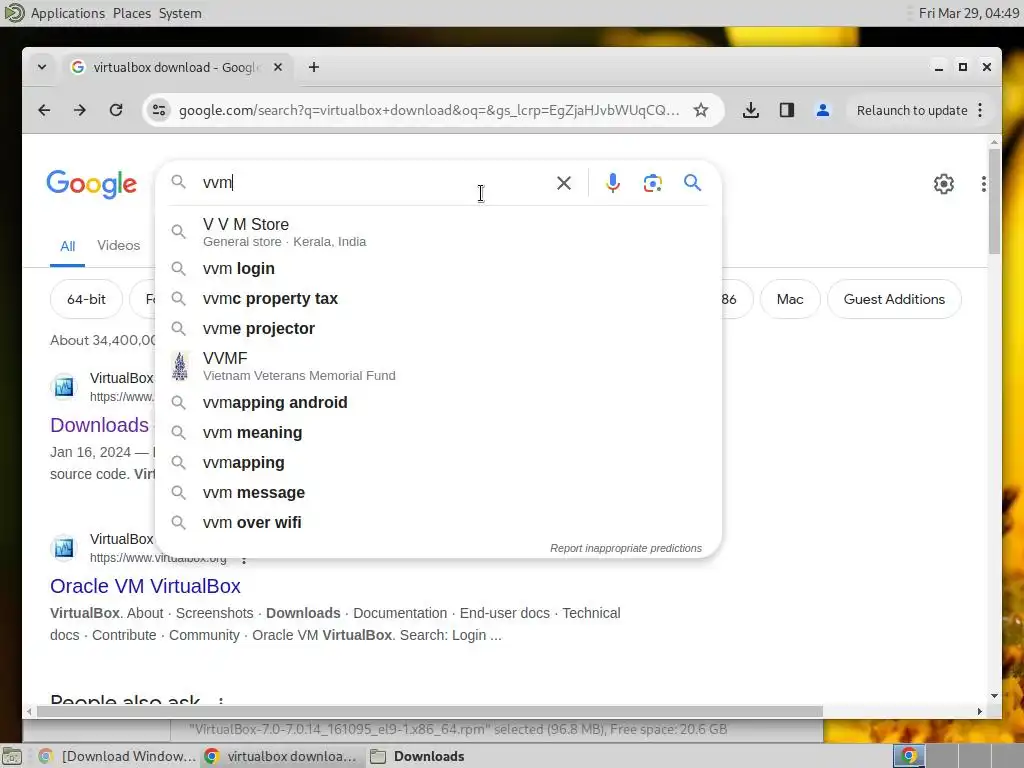Choose suggestion V V M Store
1024x768 pixels.
pos(438,232)
